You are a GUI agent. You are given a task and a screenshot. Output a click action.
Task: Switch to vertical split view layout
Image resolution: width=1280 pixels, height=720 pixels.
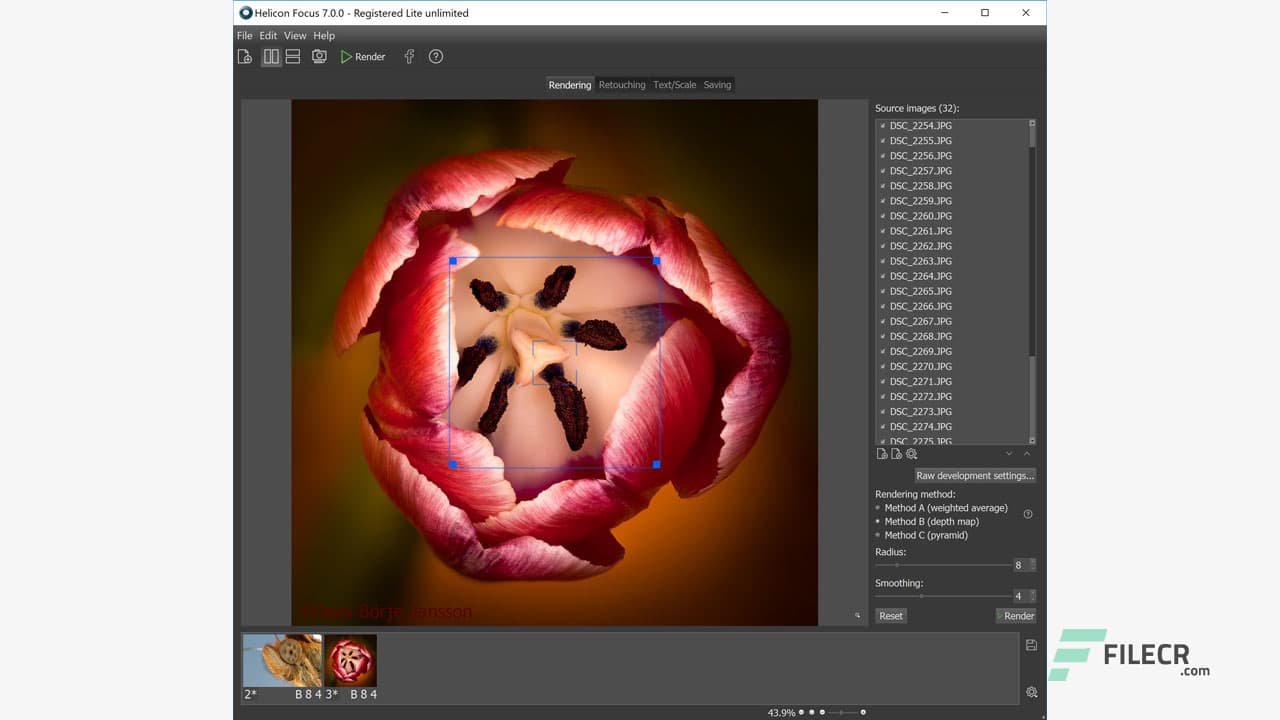point(271,56)
